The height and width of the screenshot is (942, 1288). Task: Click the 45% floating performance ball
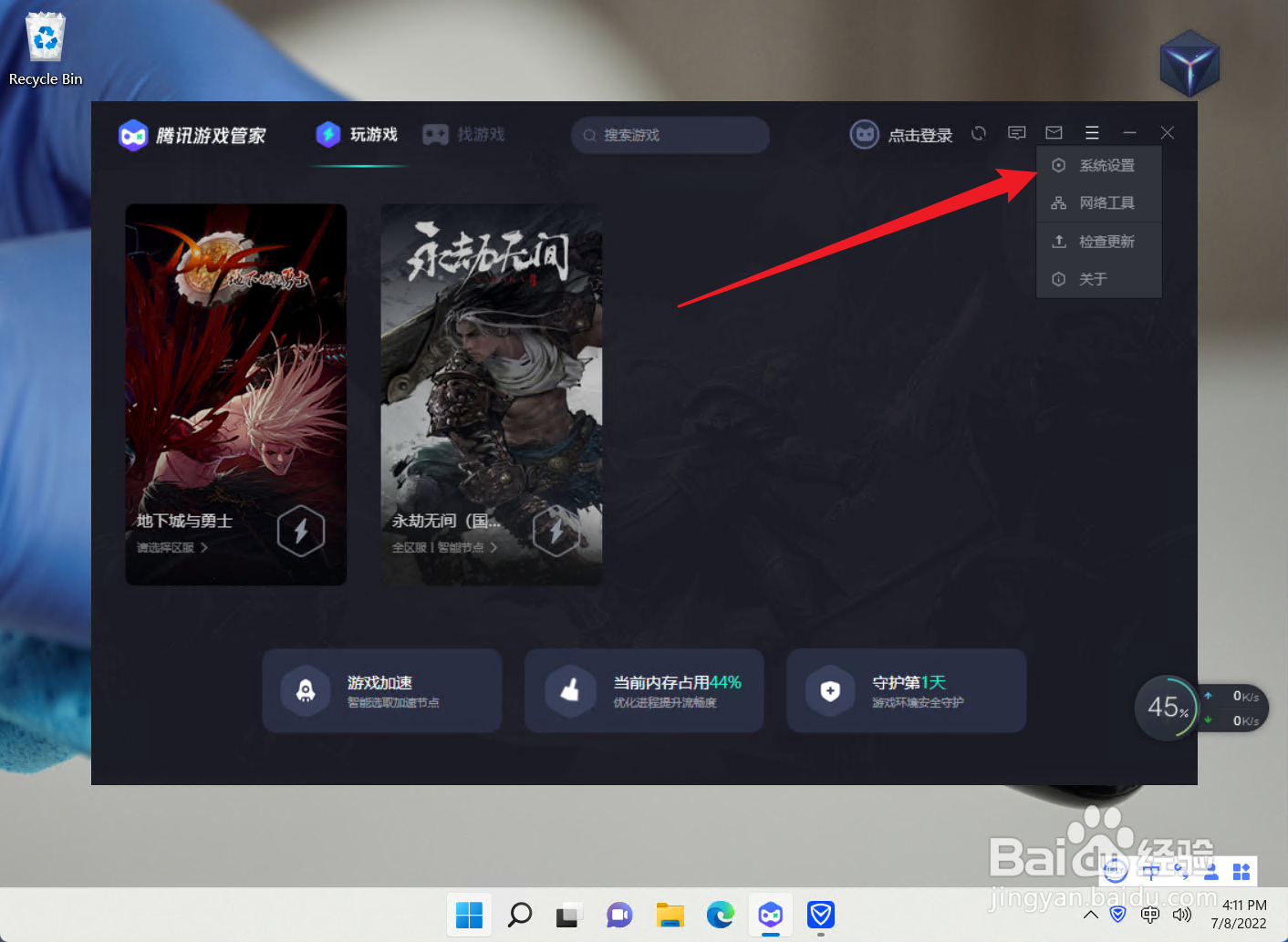coord(1167,708)
